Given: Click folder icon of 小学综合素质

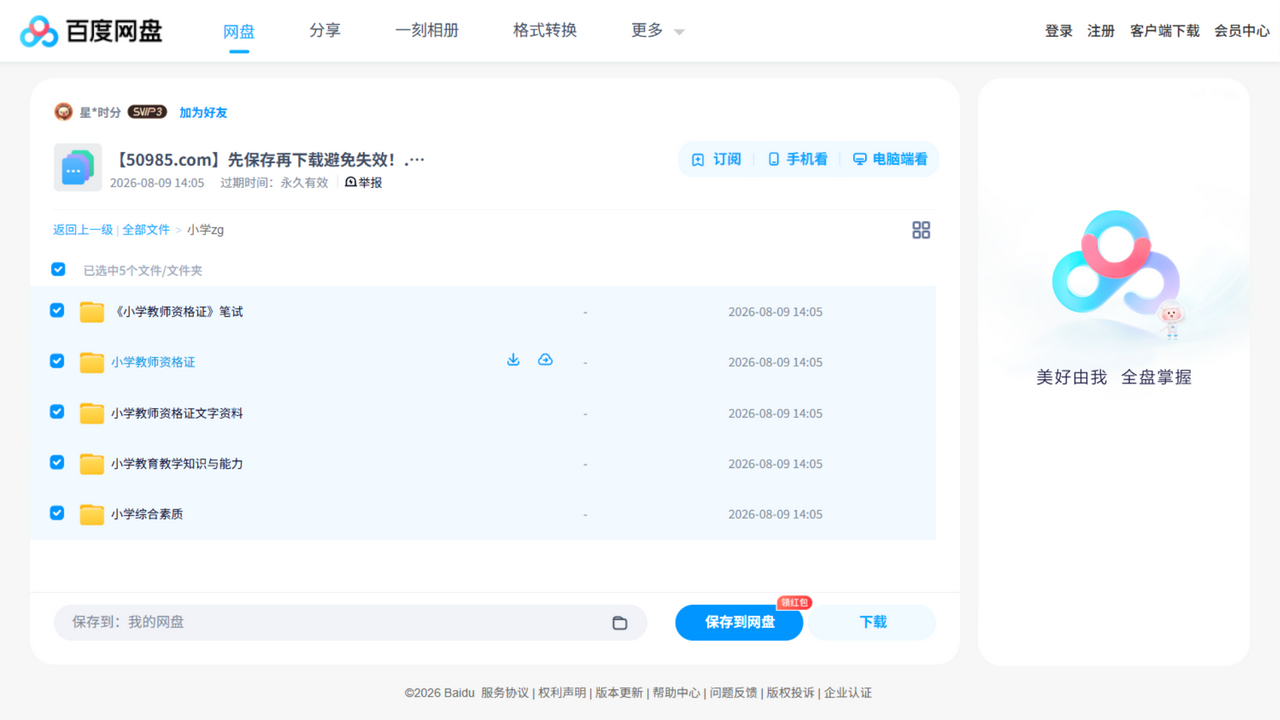Looking at the screenshot, I should (92, 514).
